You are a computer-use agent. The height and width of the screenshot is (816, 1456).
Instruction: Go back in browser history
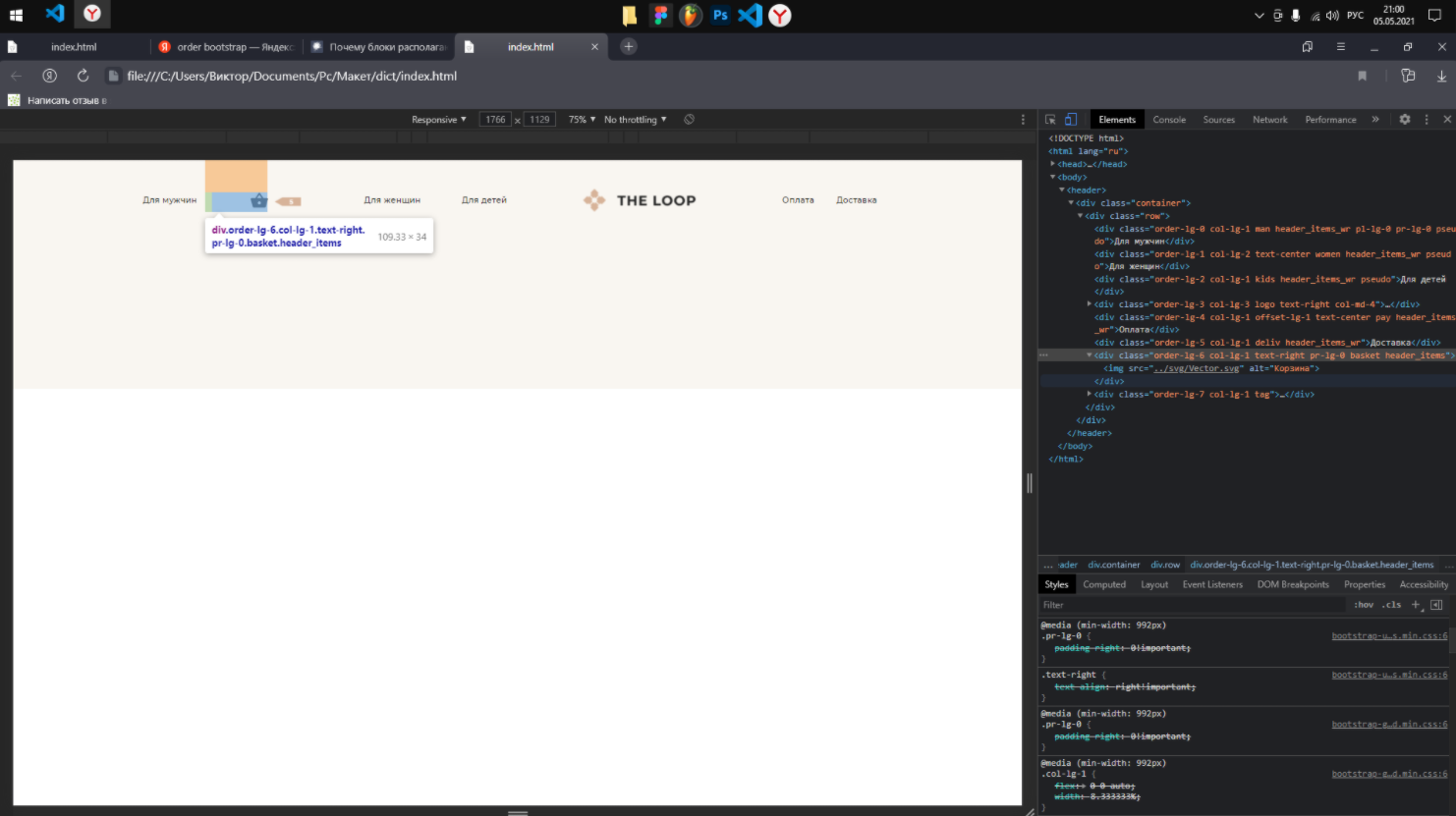point(16,76)
